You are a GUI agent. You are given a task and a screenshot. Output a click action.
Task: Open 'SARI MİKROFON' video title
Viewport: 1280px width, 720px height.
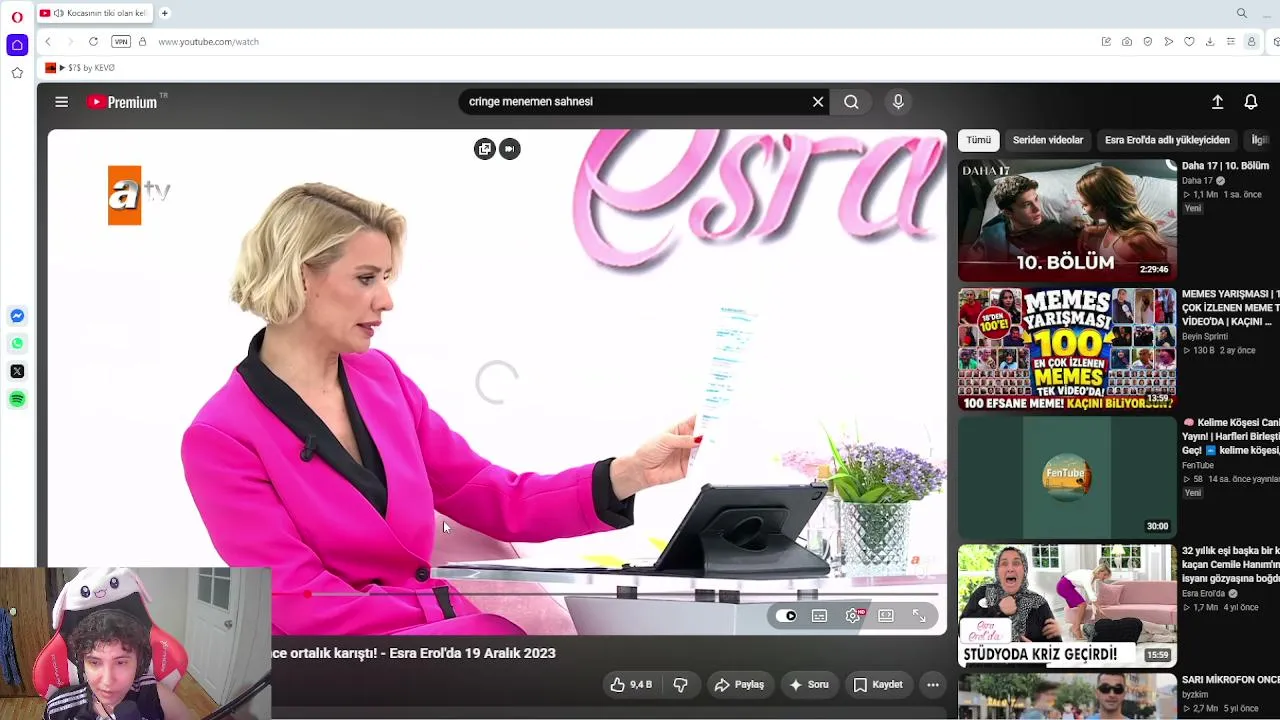(x=1230, y=680)
